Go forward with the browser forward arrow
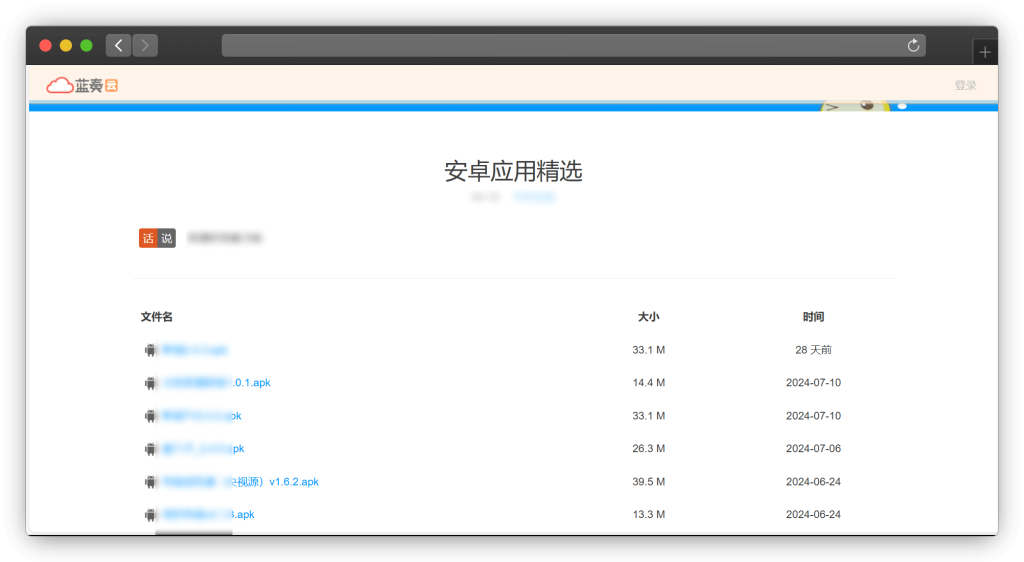Image resolution: width=1024 pixels, height=562 pixels. (x=145, y=46)
